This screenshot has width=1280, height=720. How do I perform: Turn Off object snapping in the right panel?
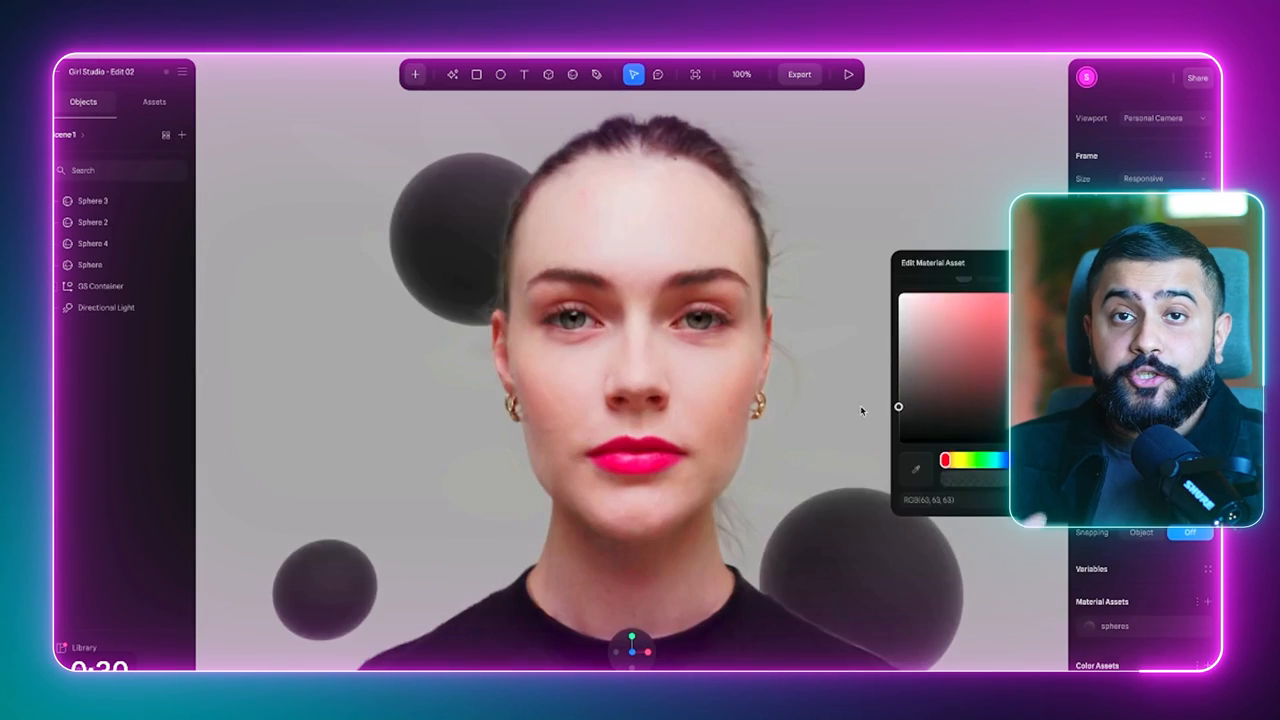[x=1190, y=532]
